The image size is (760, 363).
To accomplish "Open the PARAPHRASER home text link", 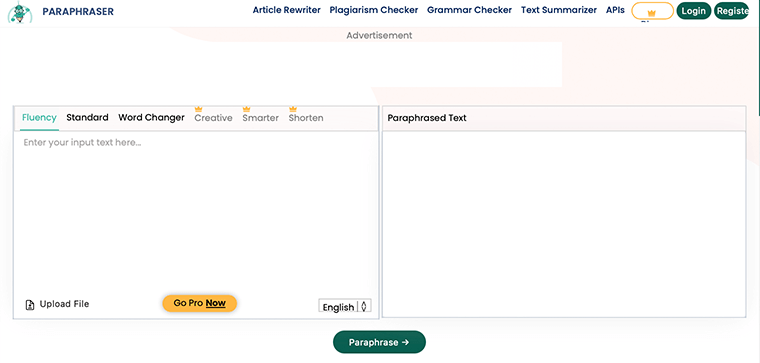I will pyautogui.click(x=78, y=11).
